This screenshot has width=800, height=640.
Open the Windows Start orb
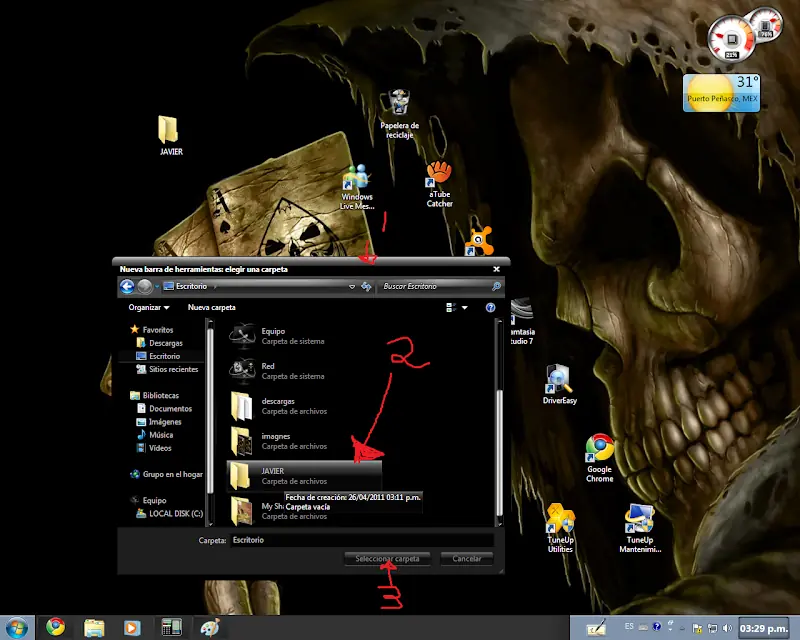pyautogui.click(x=16, y=627)
